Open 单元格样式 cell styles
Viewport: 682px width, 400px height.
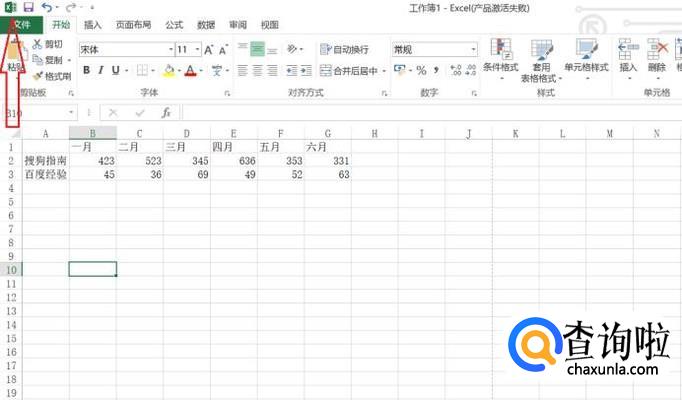(x=586, y=59)
